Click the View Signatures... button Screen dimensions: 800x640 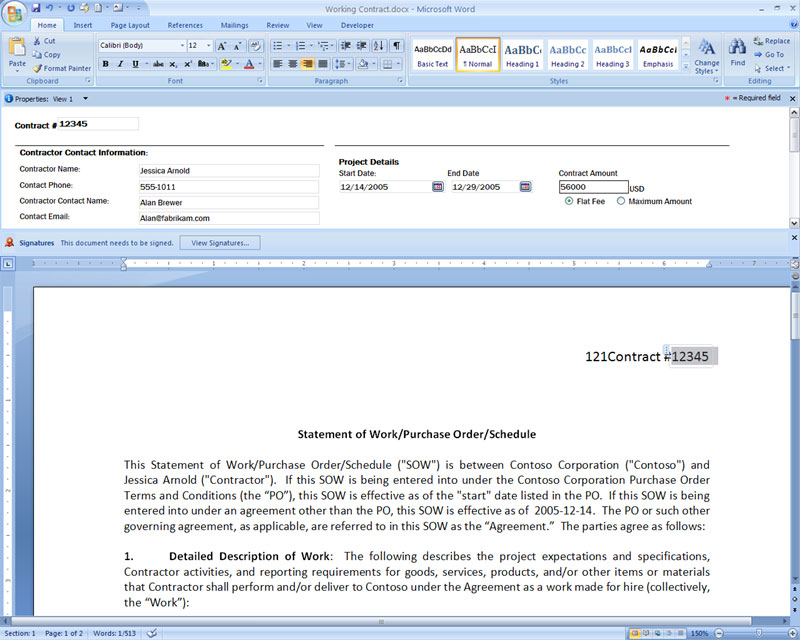(220, 243)
